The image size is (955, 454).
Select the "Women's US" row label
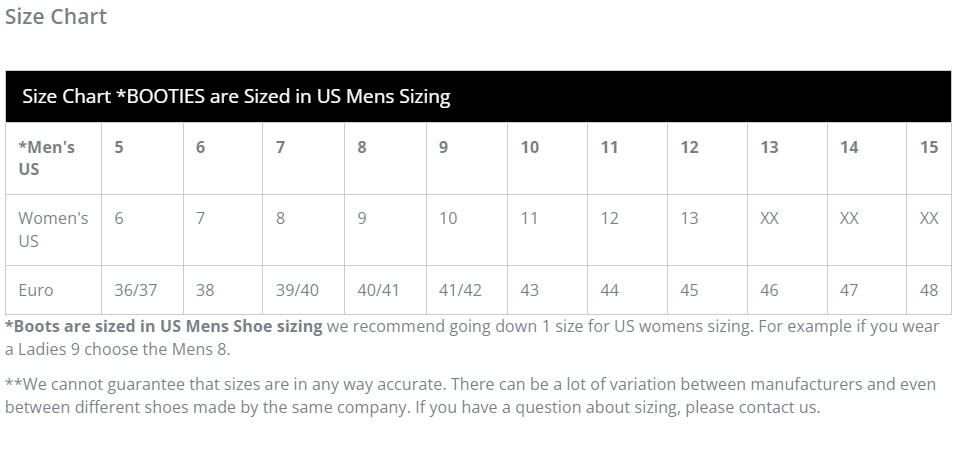click(53, 229)
